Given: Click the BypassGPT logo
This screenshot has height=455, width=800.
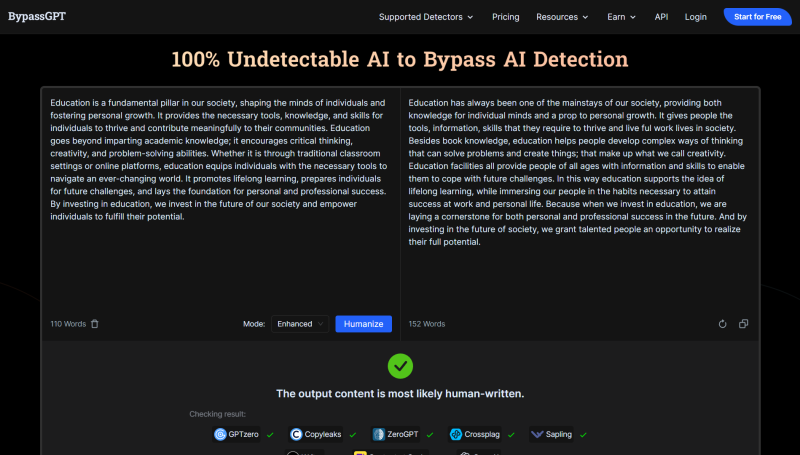Looking at the screenshot, I should pos(37,16).
